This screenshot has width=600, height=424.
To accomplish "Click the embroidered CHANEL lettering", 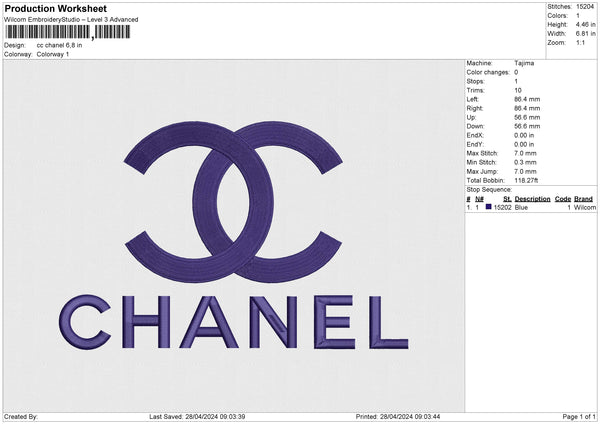I will pyautogui.click(x=234, y=322).
